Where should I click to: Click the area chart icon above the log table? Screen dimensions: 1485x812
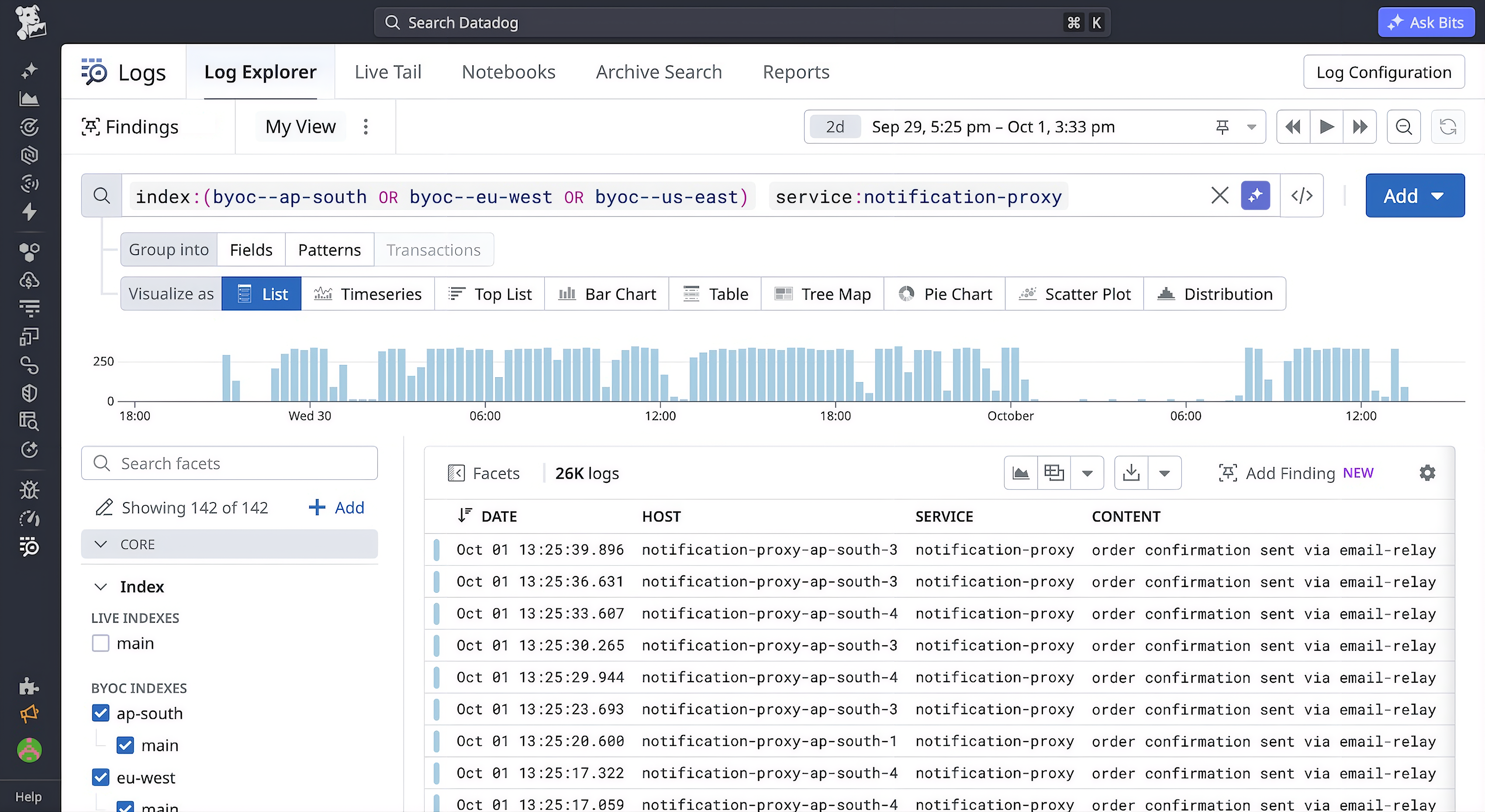click(1021, 473)
